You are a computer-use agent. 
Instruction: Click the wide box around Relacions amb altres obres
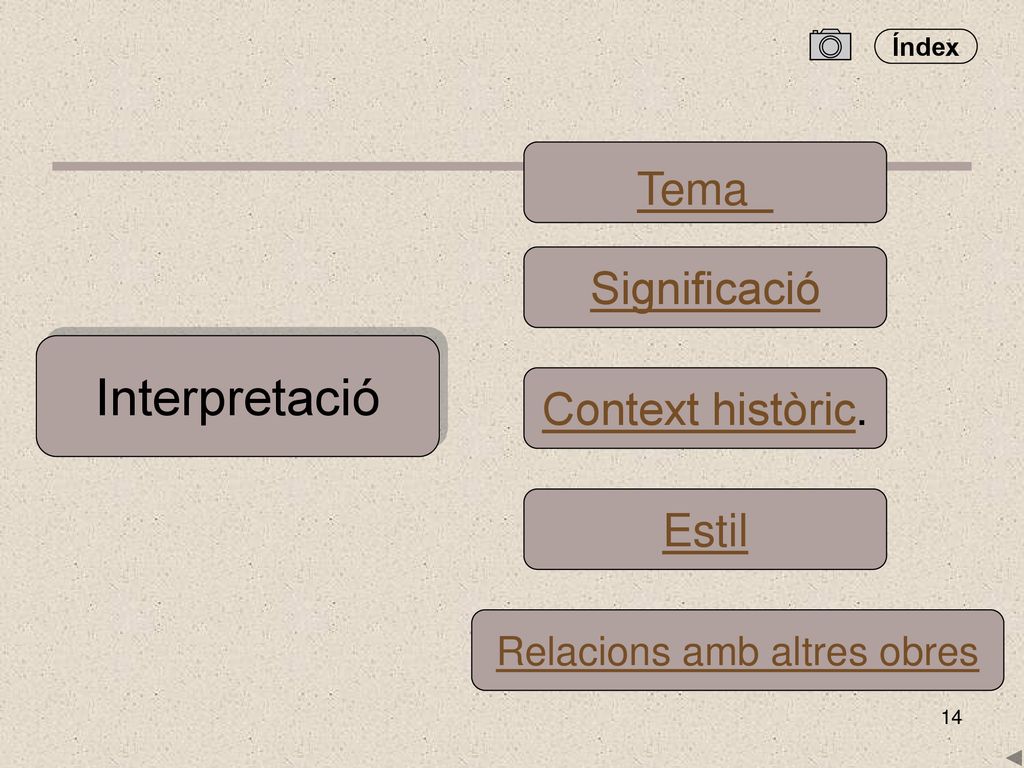pos(737,650)
